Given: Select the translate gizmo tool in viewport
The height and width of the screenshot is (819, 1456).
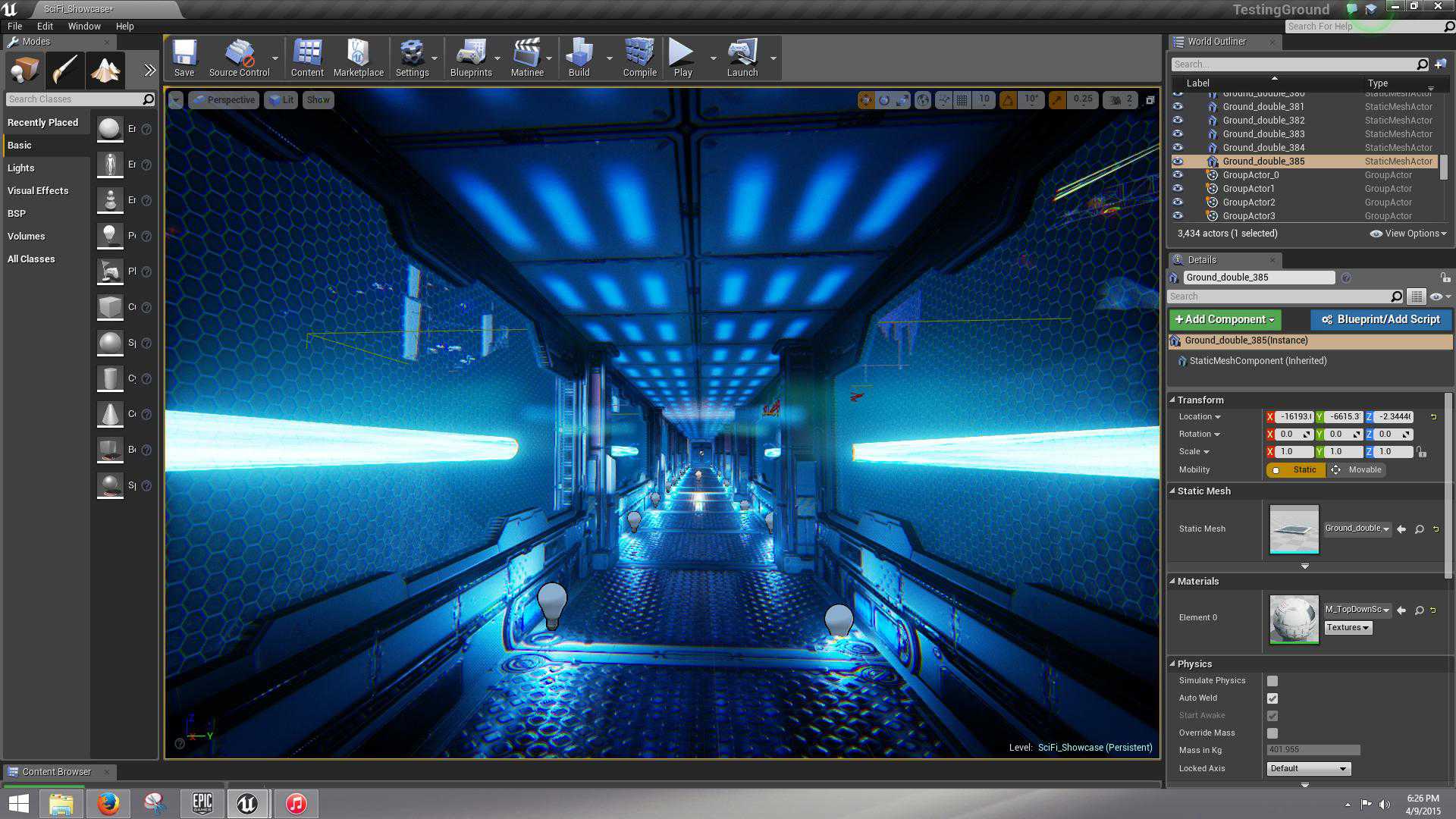Looking at the screenshot, I should 865,99.
